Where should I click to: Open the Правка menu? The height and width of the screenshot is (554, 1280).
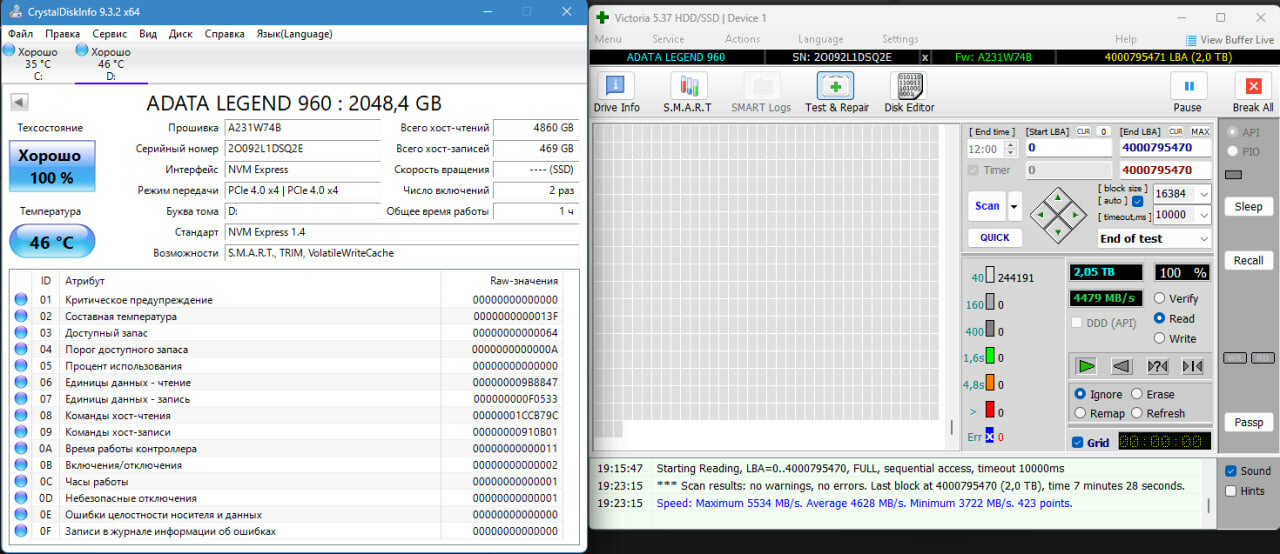click(63, 33)
